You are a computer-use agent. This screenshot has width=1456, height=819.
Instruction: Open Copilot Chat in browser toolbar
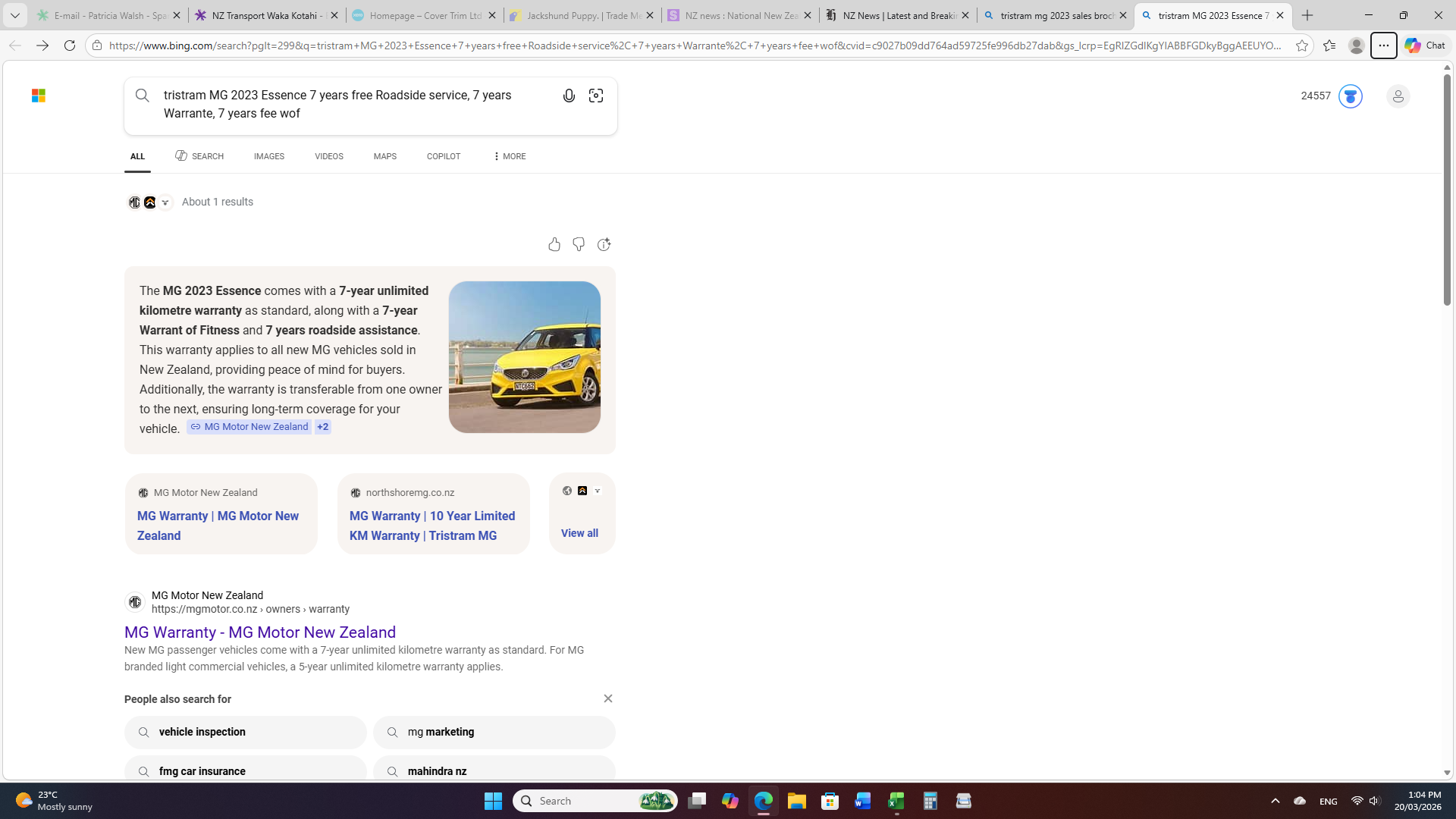click(x=1425, y=45)
